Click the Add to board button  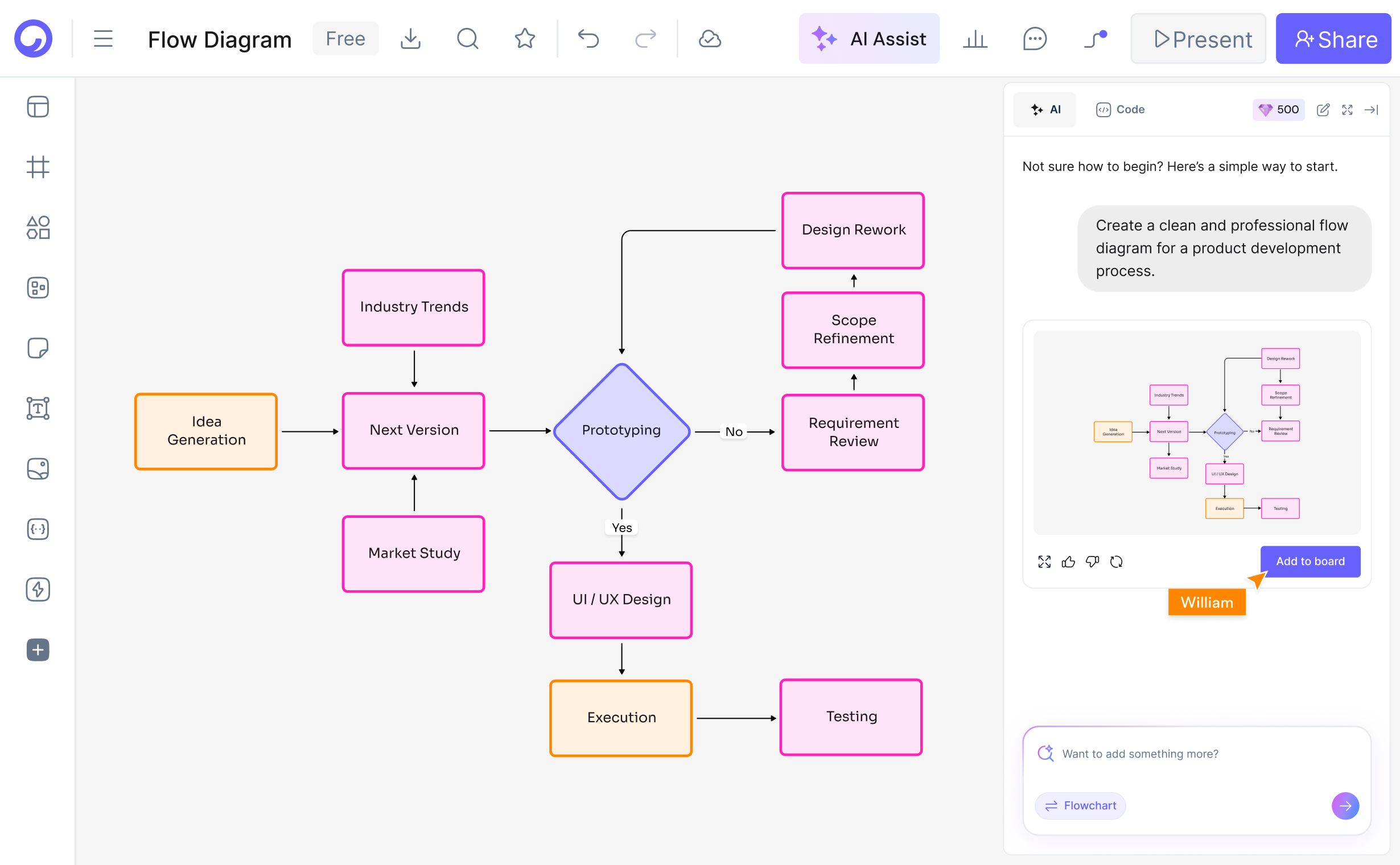pos(1310,562)
